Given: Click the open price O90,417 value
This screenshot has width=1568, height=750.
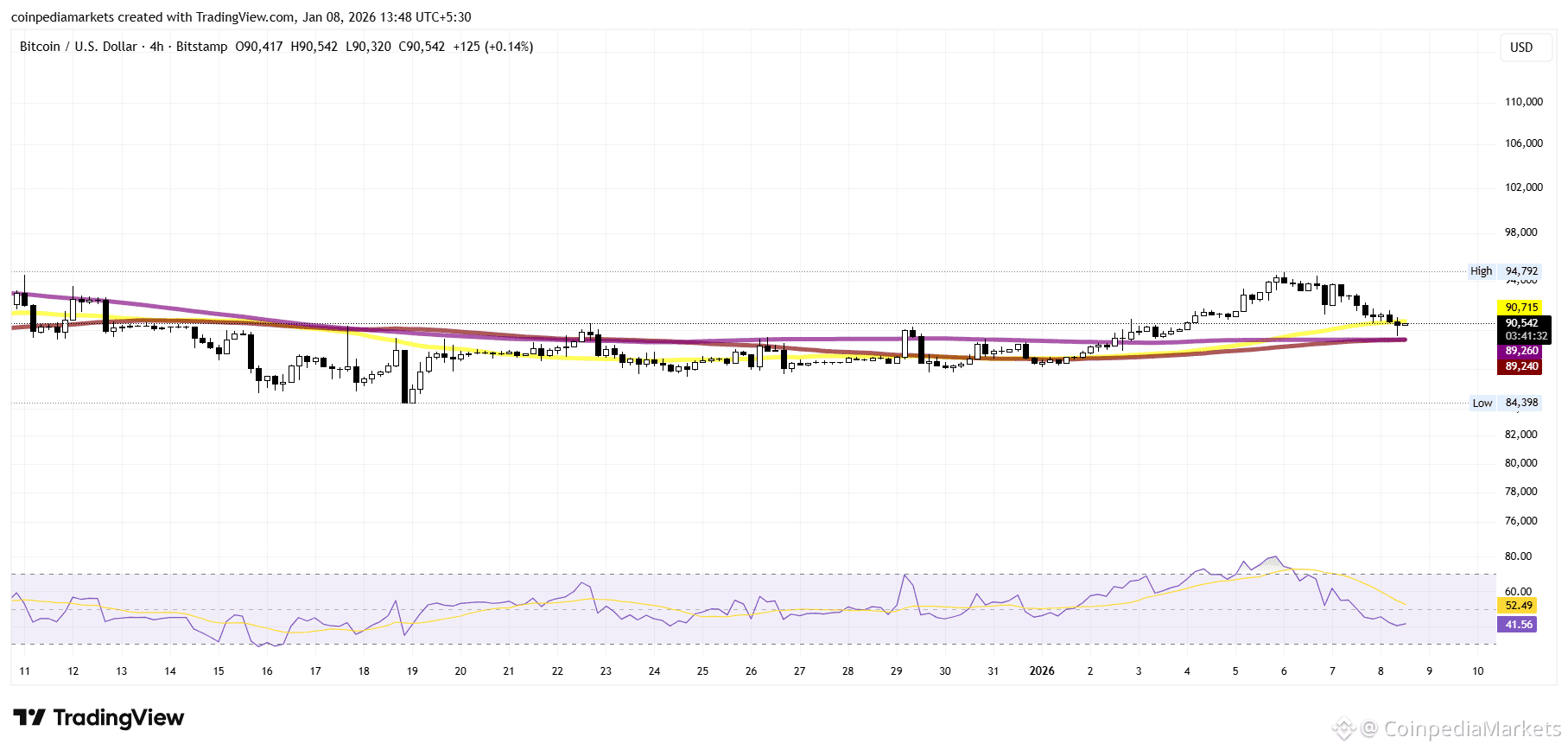Looking at the screenshot, I should pyautogui.click(x=259, y=47).
